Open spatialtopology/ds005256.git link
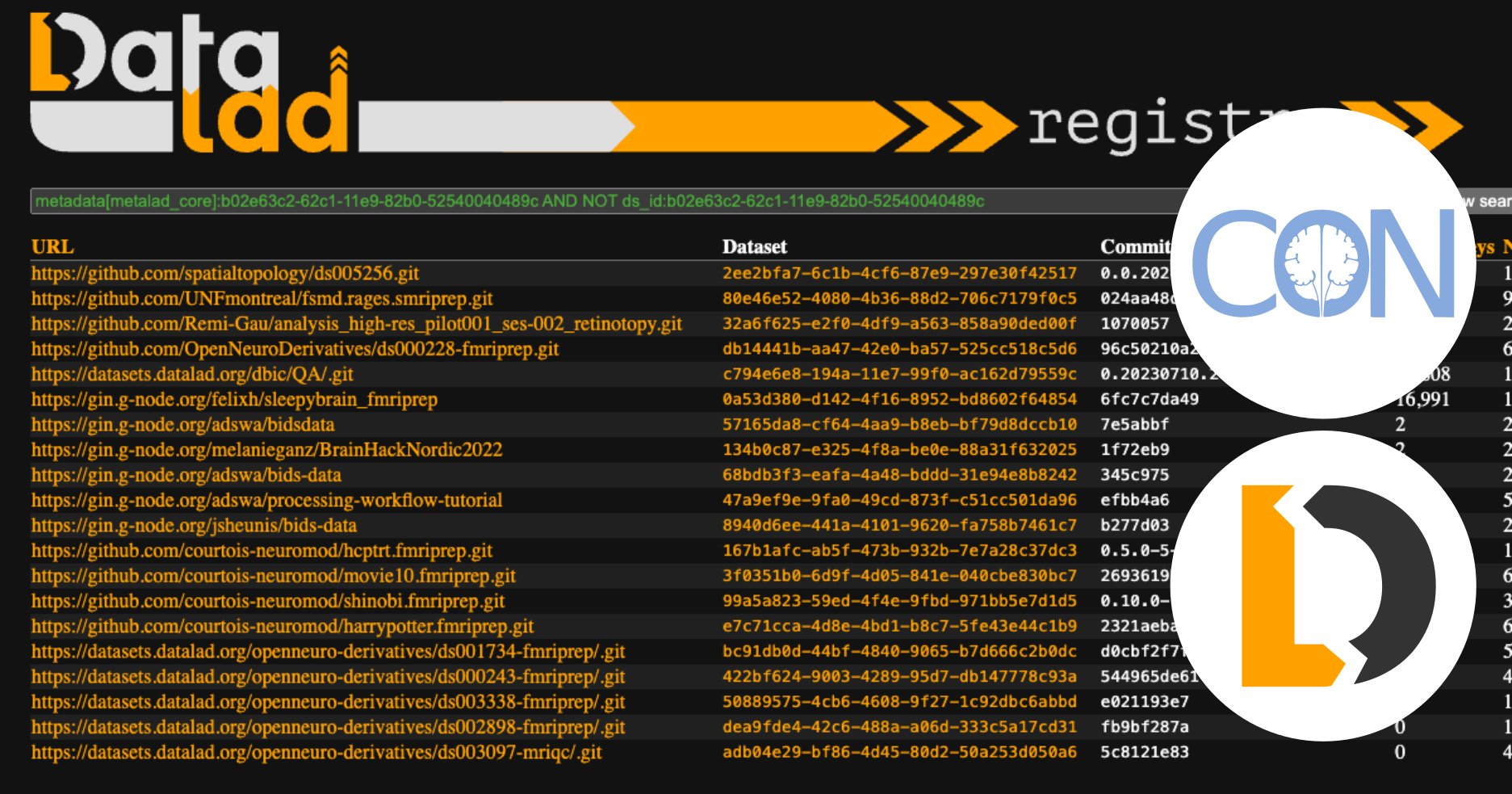This screenshot has height=794, width=1512. tap(225, 273)
